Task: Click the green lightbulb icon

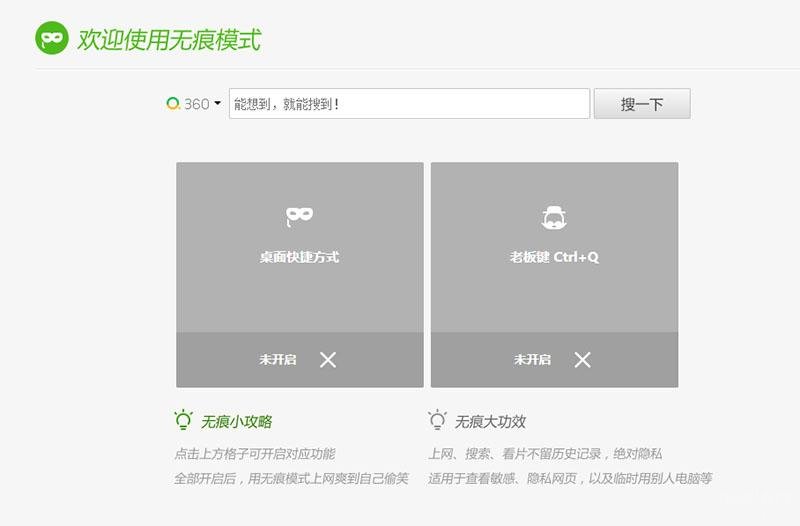Action: coord(184,420)
